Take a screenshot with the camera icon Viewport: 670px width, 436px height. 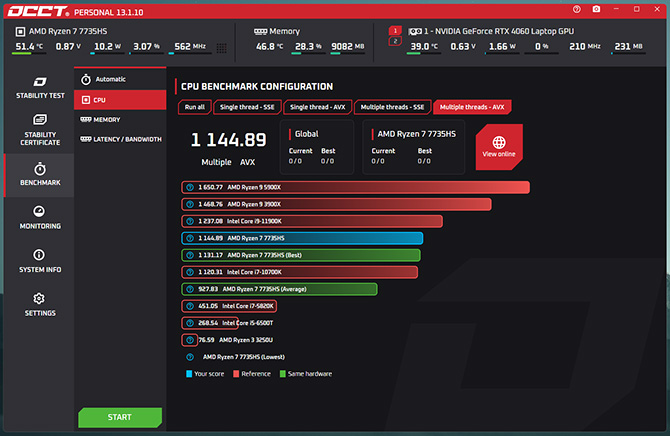pos(596,9)
